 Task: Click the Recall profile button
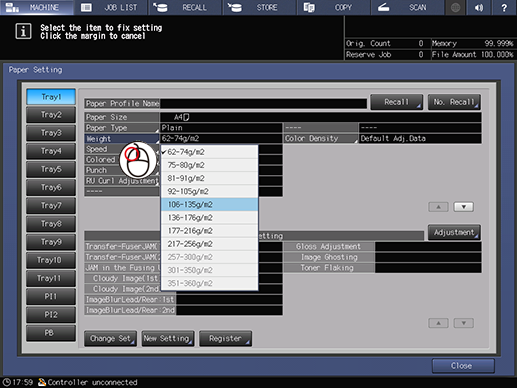[397, 102]
